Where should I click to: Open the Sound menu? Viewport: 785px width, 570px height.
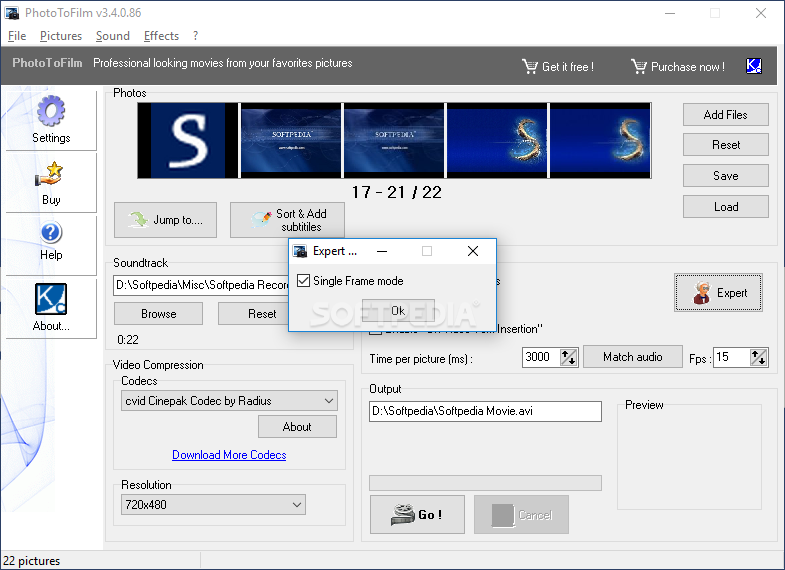[x=113, y=36]
